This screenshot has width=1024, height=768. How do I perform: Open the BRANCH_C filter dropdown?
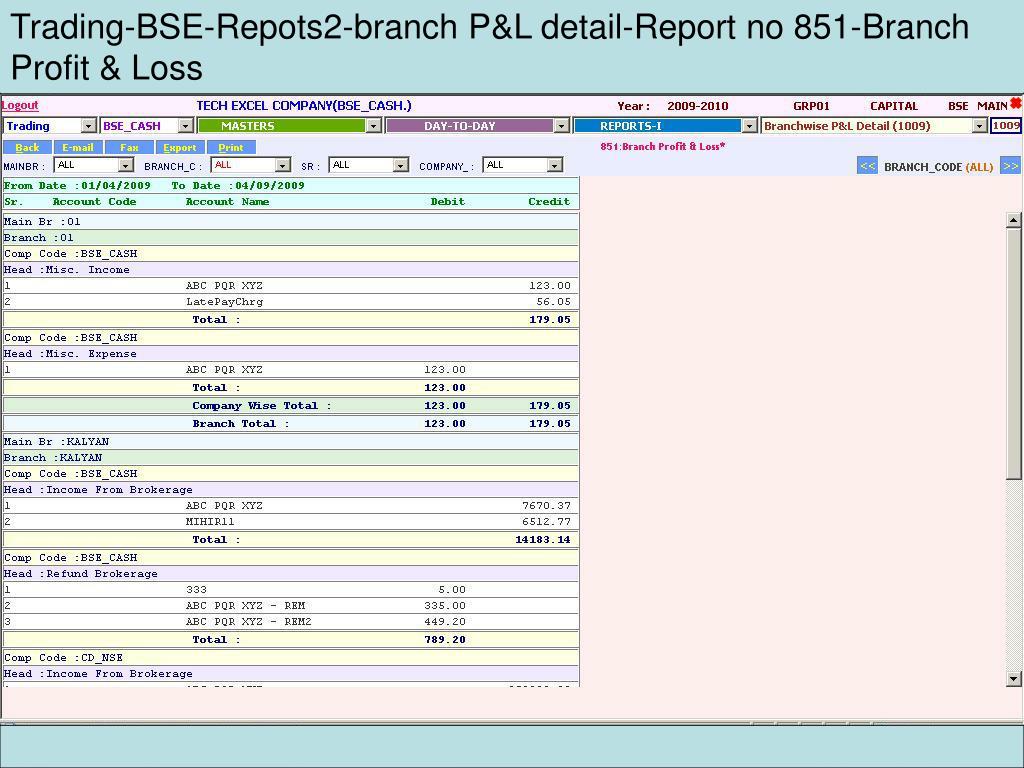click(283, 165)
